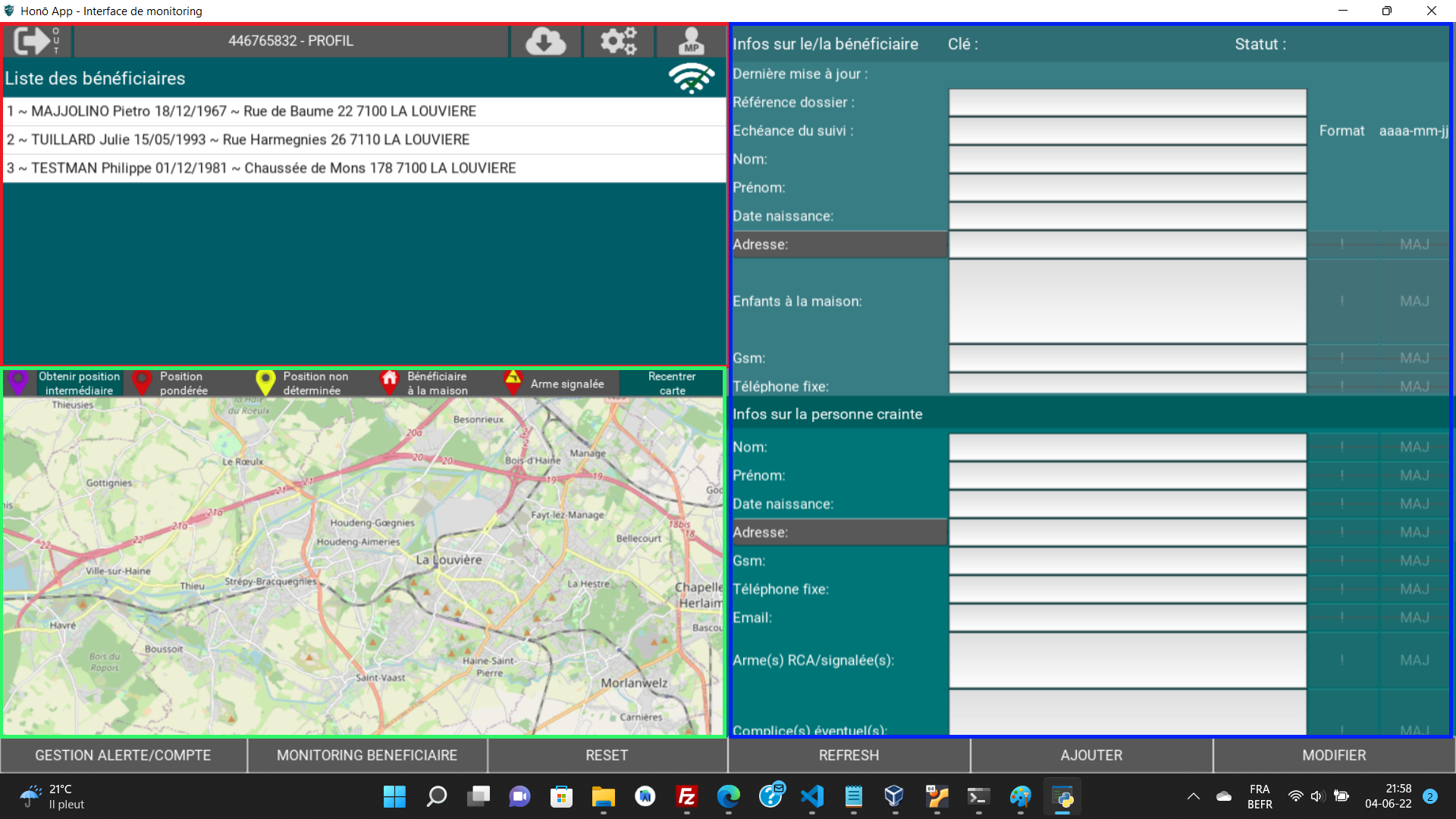Switch to the MONITORING BENEFICIAIRE tab
The width and height of the screenshot is (1456, 819).
pyautogui.click(x=367, y=755)
